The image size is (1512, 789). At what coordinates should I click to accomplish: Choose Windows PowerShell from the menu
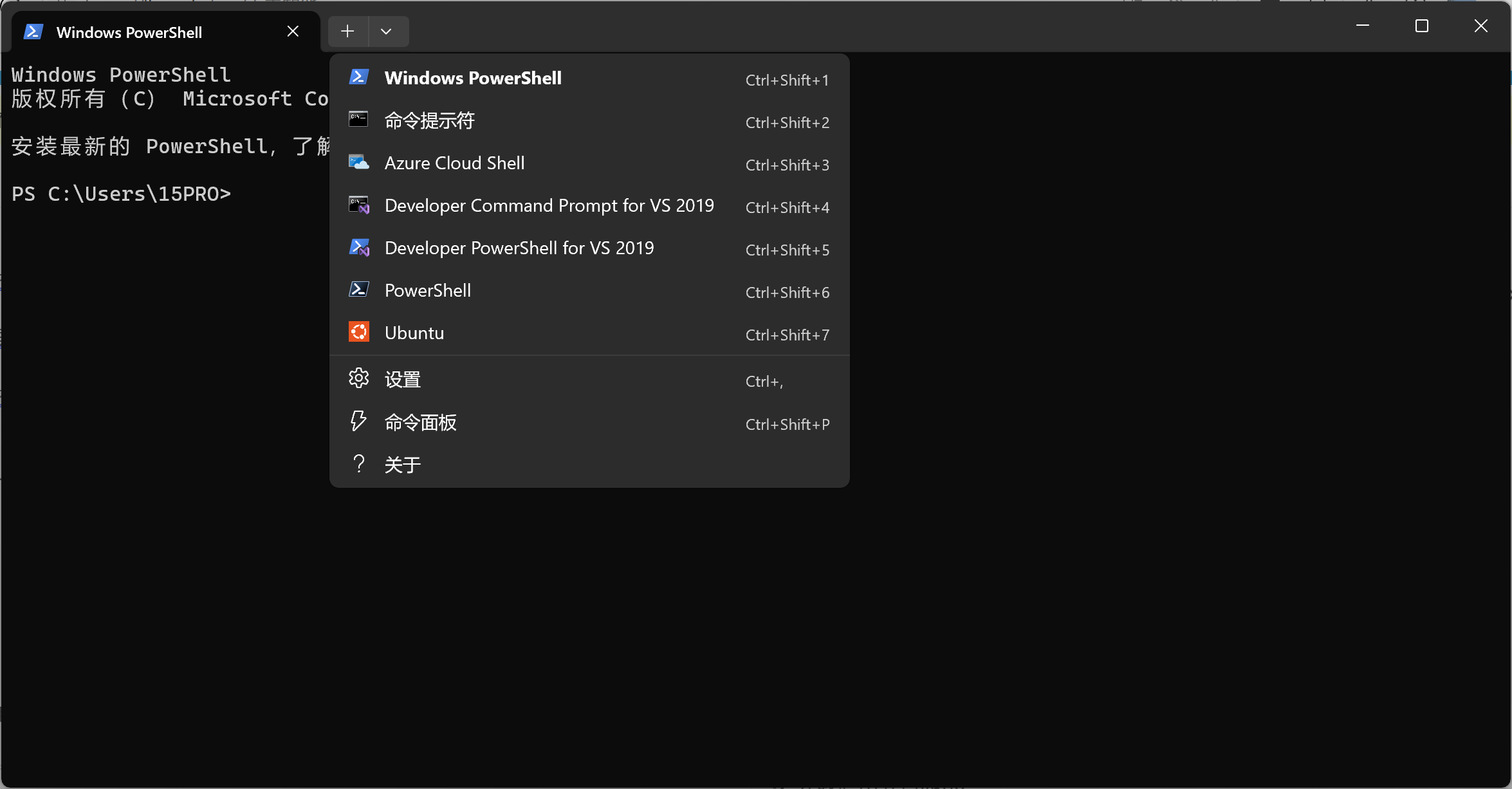tap(589, 78)
